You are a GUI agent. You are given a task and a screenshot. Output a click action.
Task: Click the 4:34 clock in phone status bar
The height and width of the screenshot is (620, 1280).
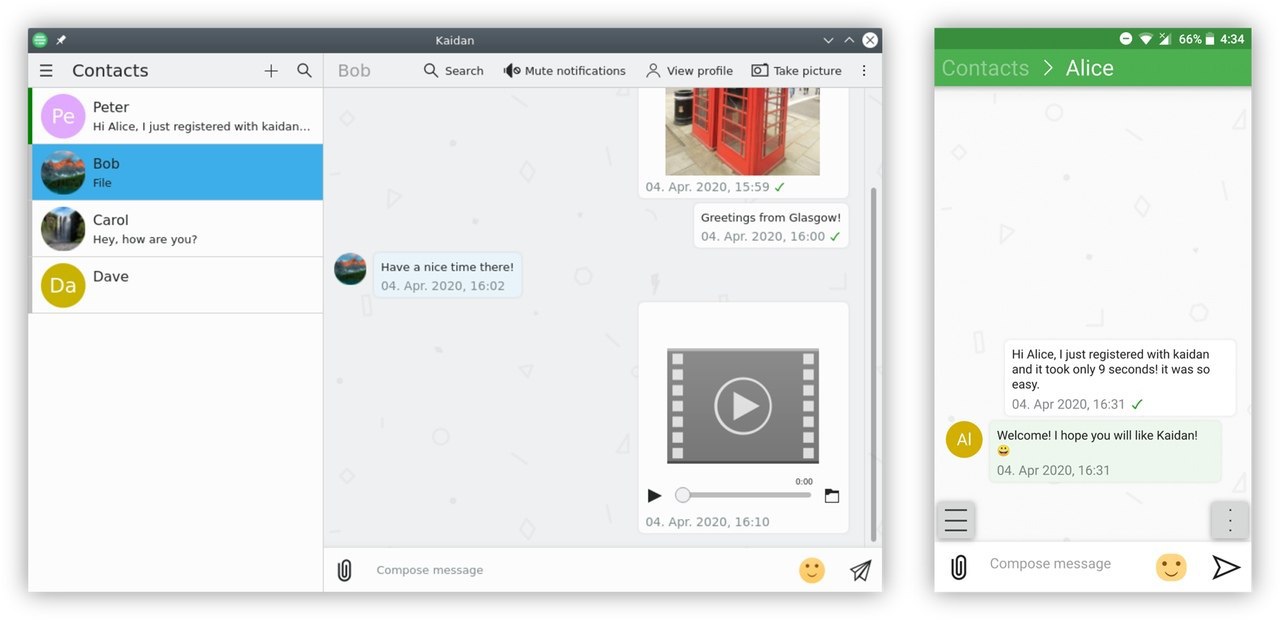[x=1233, y=39]
